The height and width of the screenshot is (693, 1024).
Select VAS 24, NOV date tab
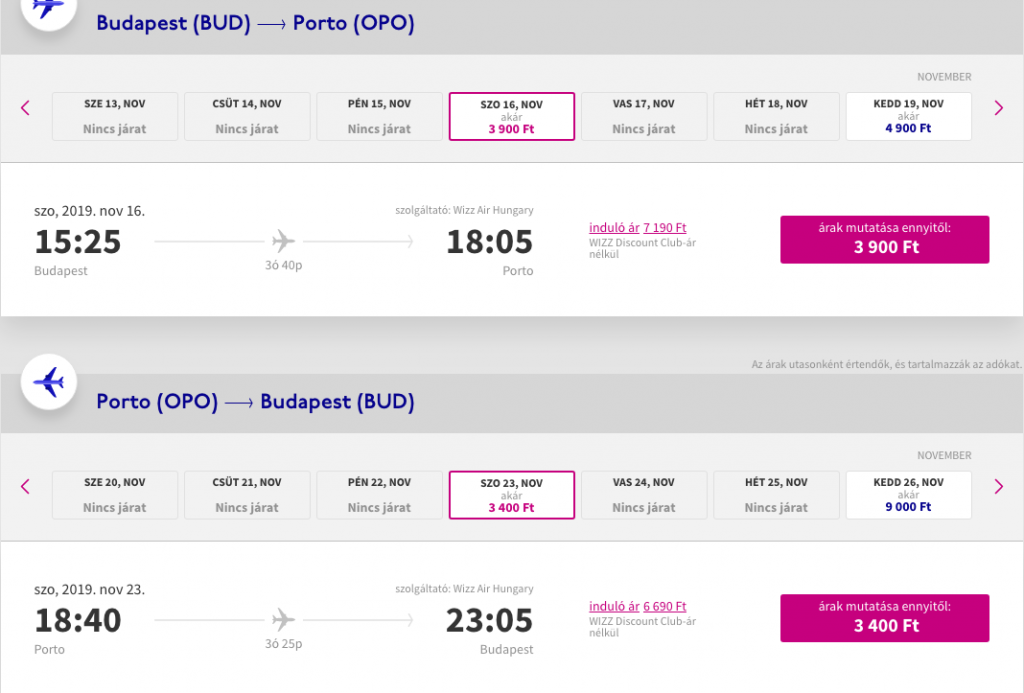644,495
